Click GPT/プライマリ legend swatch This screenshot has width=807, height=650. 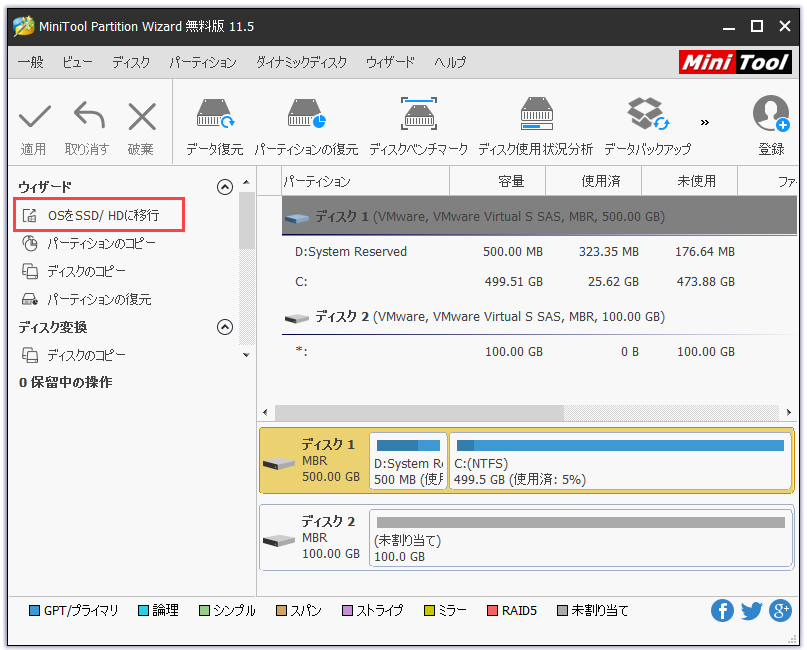(x=34, y=611)
